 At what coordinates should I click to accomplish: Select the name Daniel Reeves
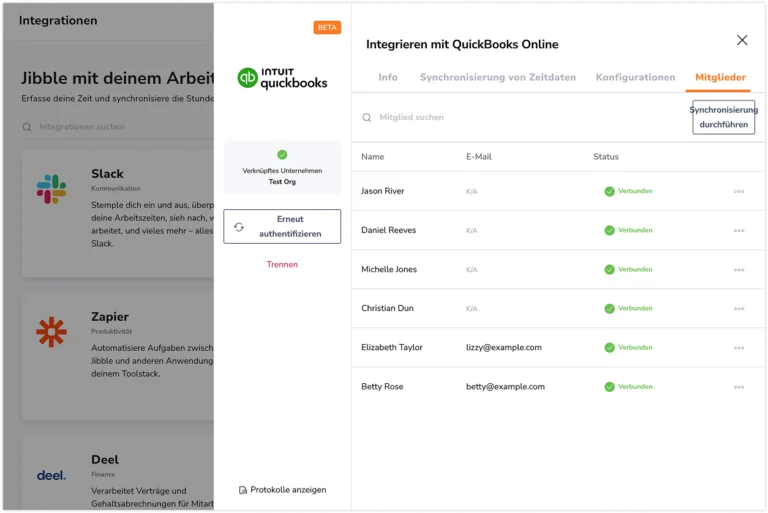click(x=388, y=230)
